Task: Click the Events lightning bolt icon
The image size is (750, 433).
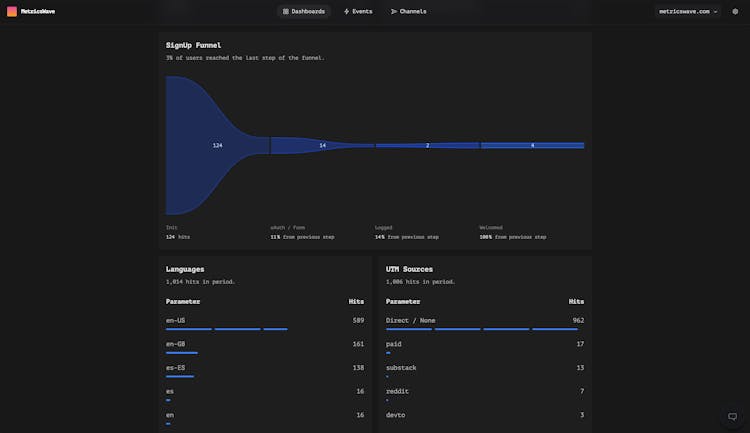Action: [346, 11]
